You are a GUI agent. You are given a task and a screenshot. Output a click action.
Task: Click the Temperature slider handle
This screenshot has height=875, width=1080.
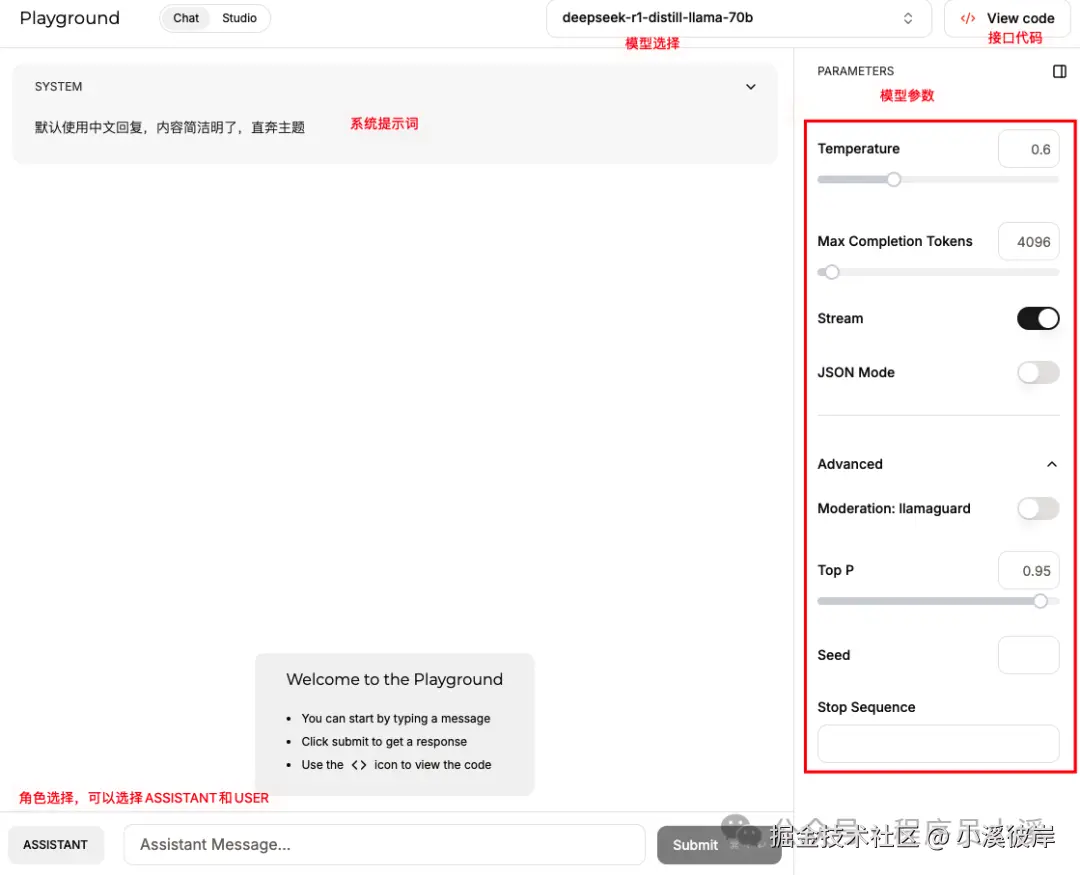(893, 179)
